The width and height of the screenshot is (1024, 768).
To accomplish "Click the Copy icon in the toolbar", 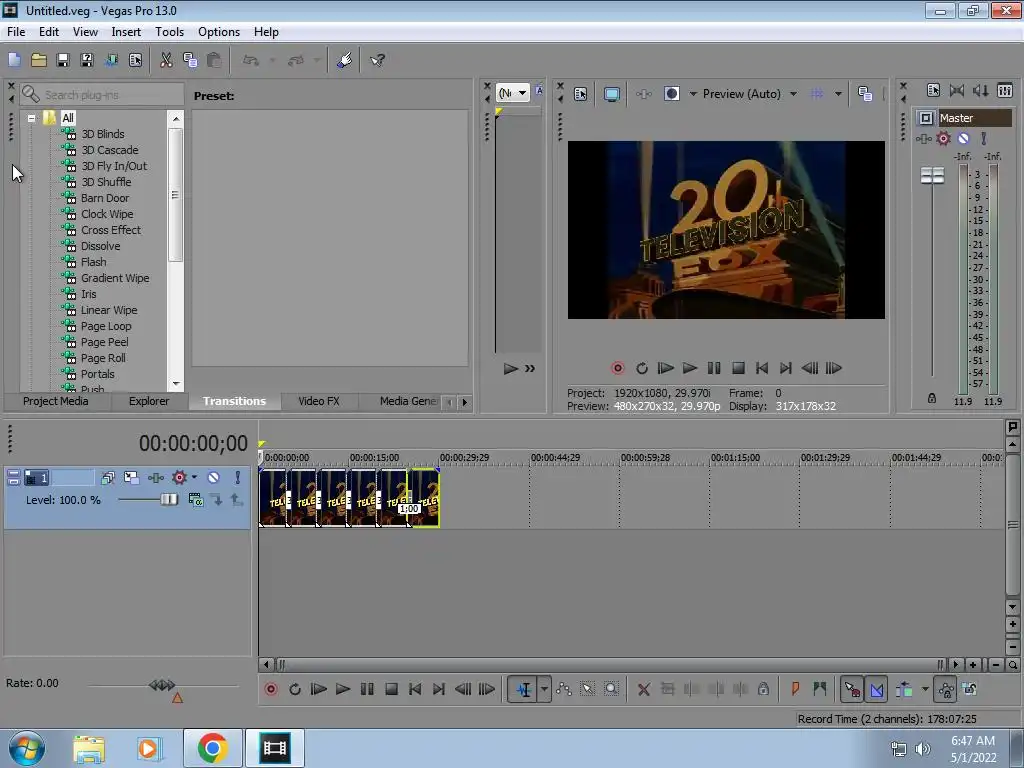I will (190, 60).
